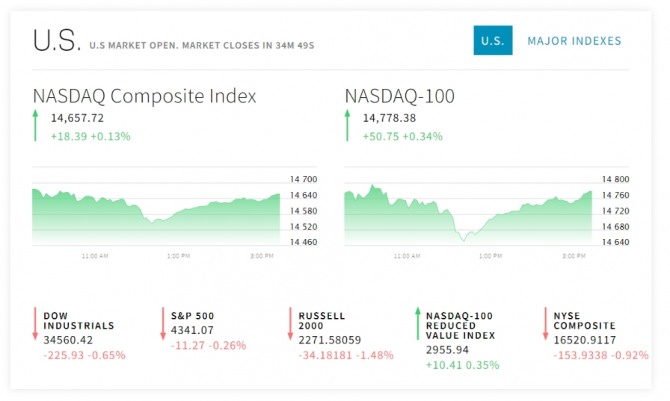
Task: Click the S&P 500 index name
Action: click(x=192, y=315)
